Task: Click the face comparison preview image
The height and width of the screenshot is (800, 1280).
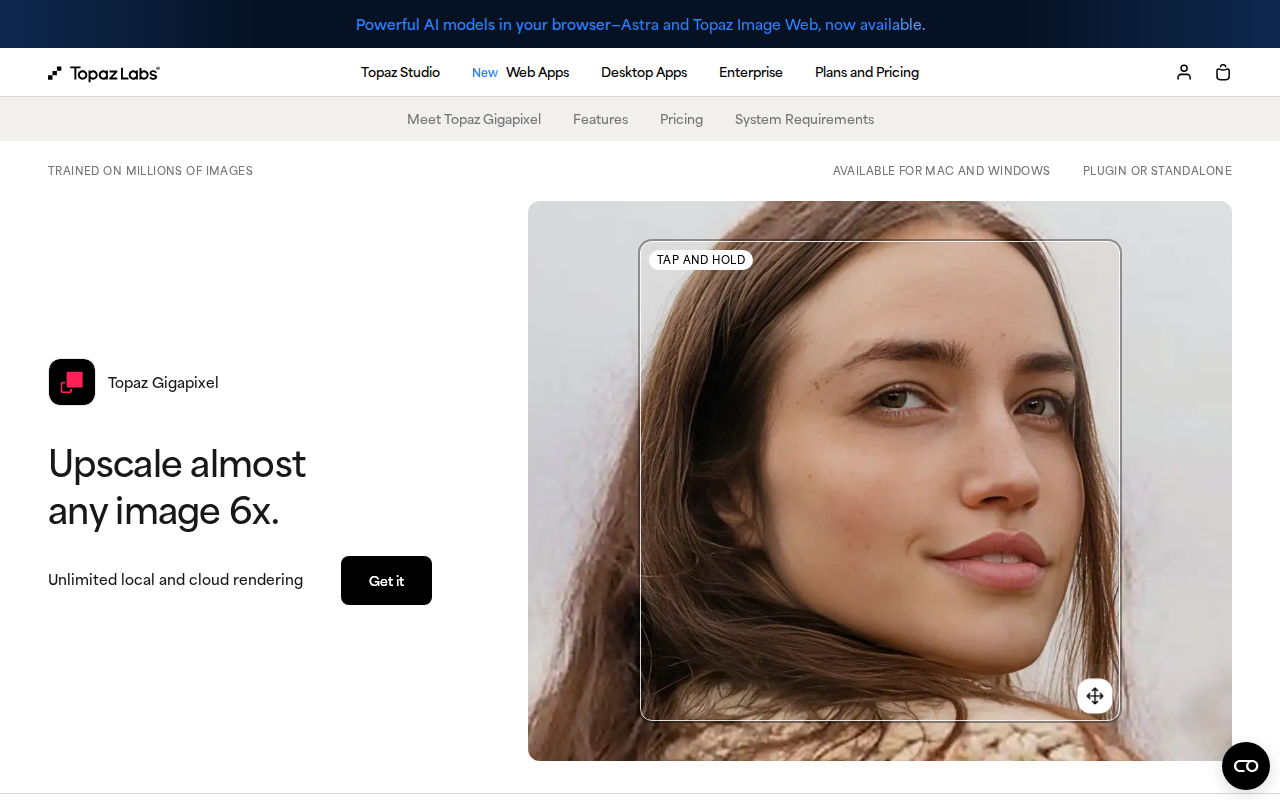Action: tap(880, 481)
